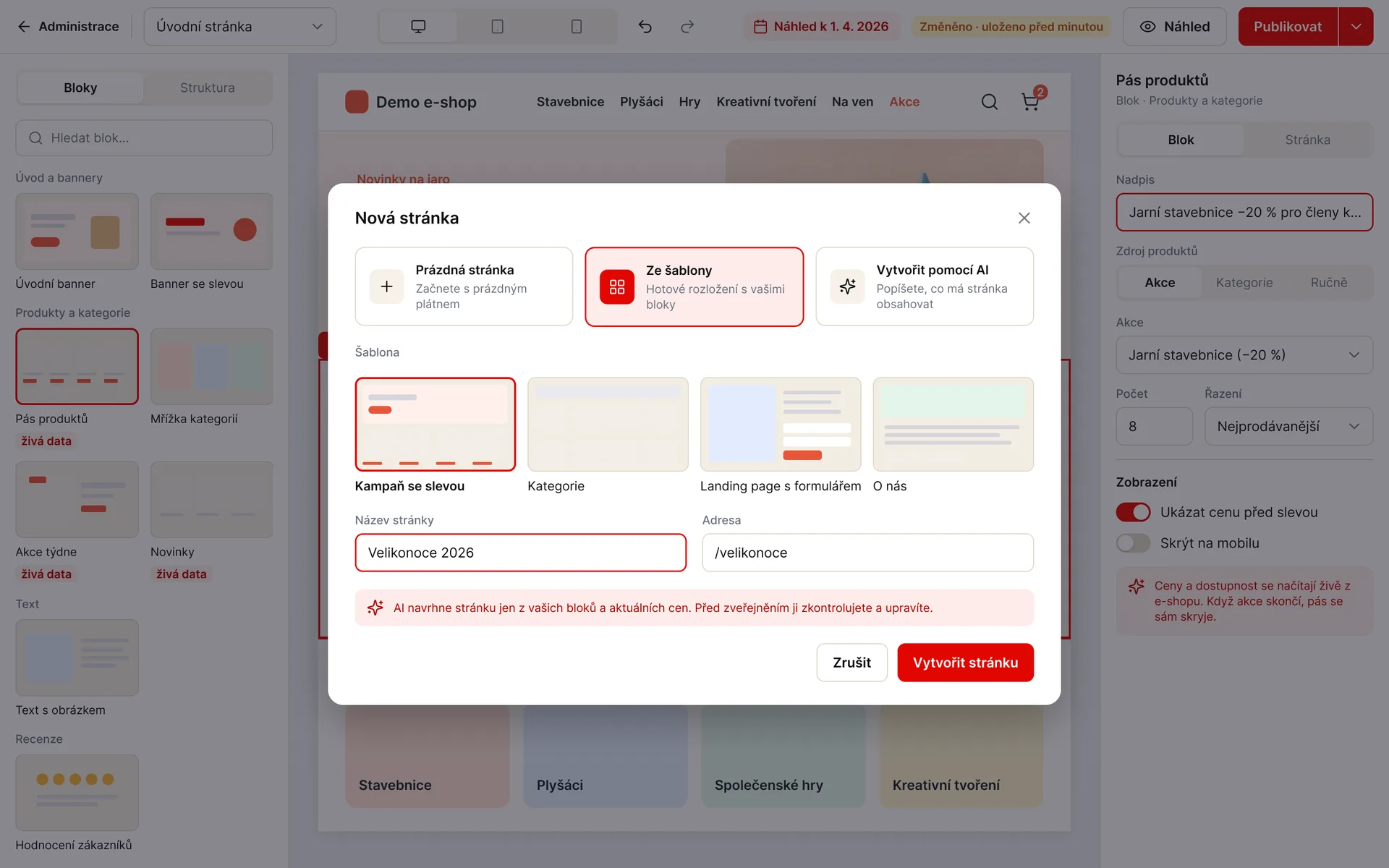
Task: Choose Prázdná stránka option card
Action: click(x=464, y=286)
